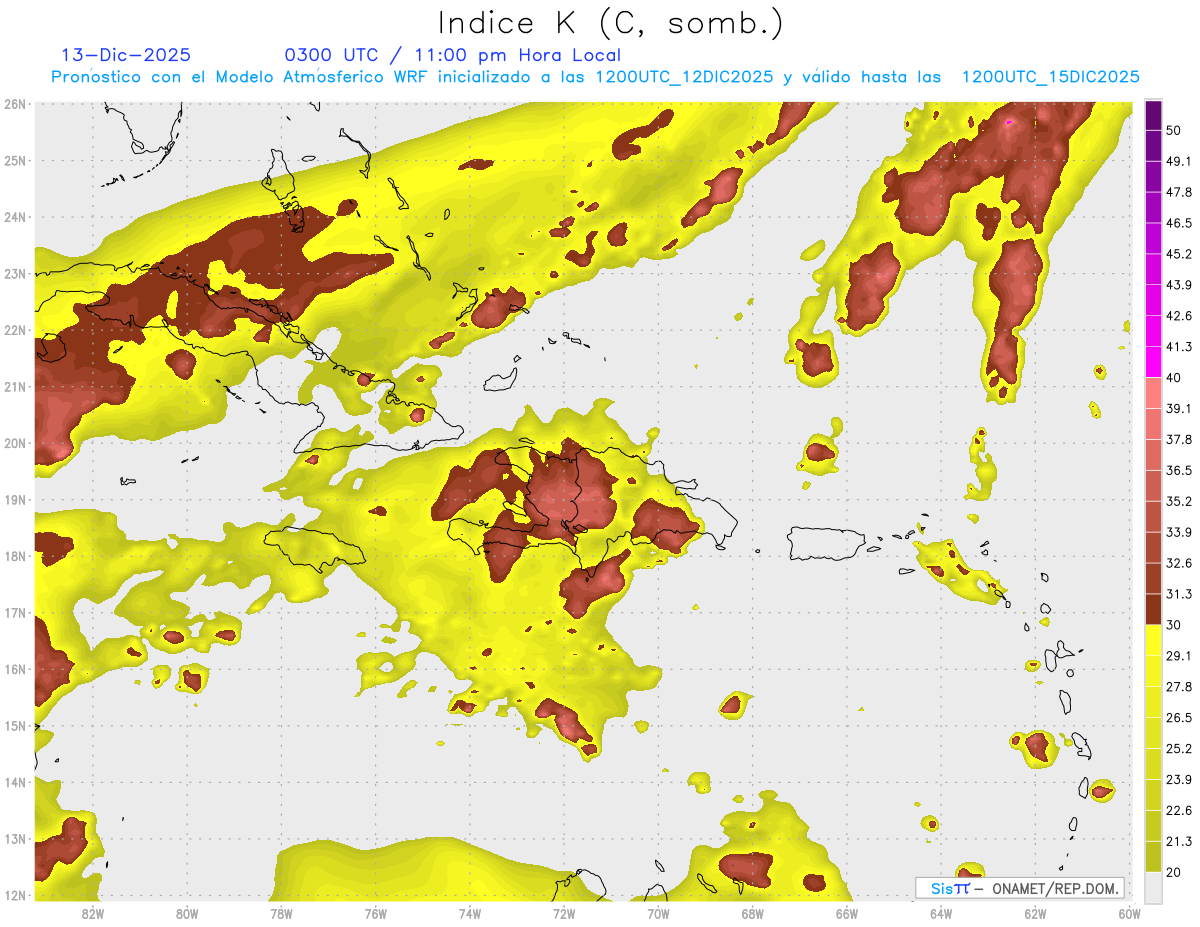
Task: Click the latitude label "16N"
Action: (14, 669)
